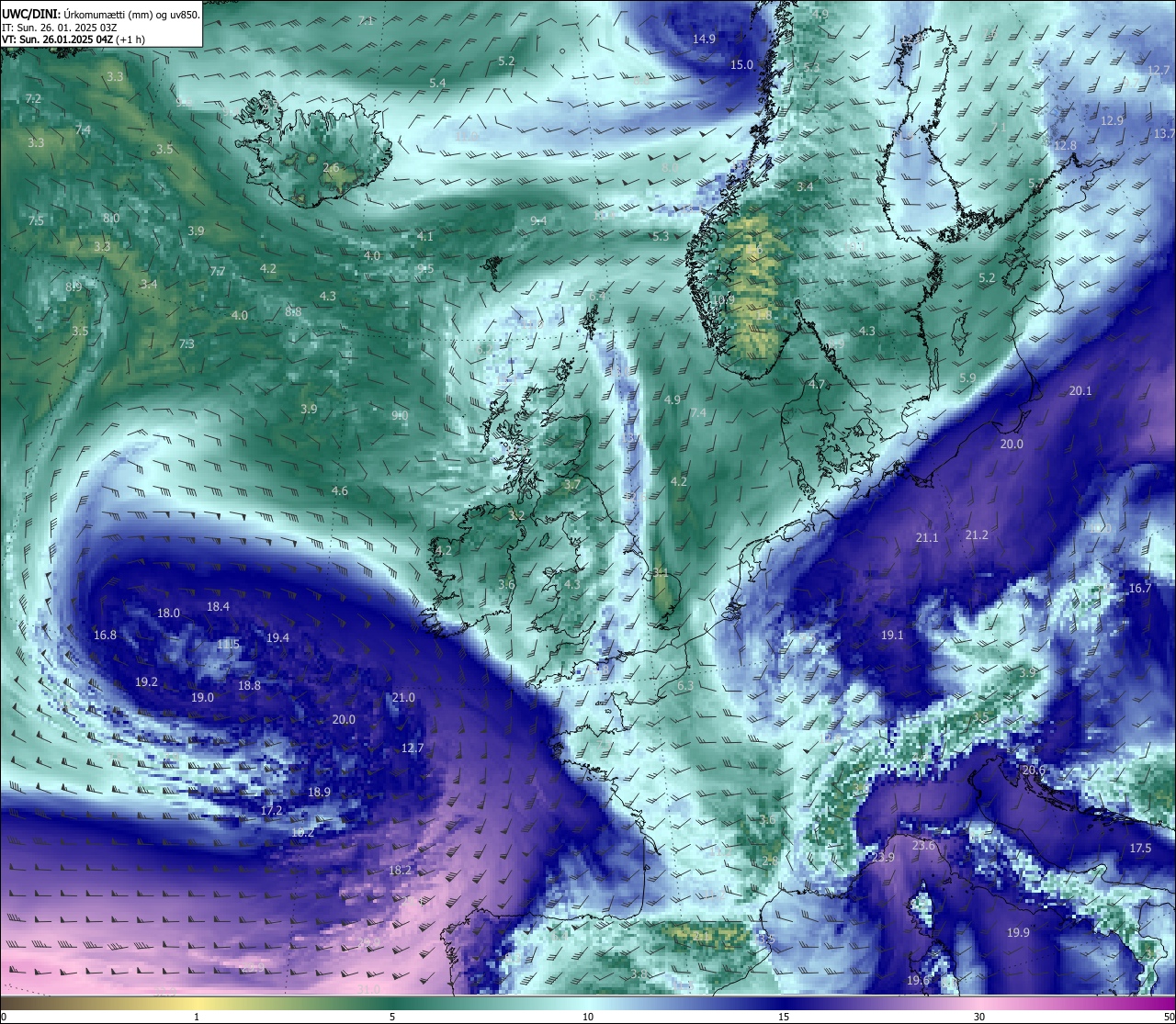Image resolution: width=1176 pixels, height=1024 pixels.
Task: Click the 19.6 value near the bottom edge
Action: pyautogui.click(x=918, y=981)
